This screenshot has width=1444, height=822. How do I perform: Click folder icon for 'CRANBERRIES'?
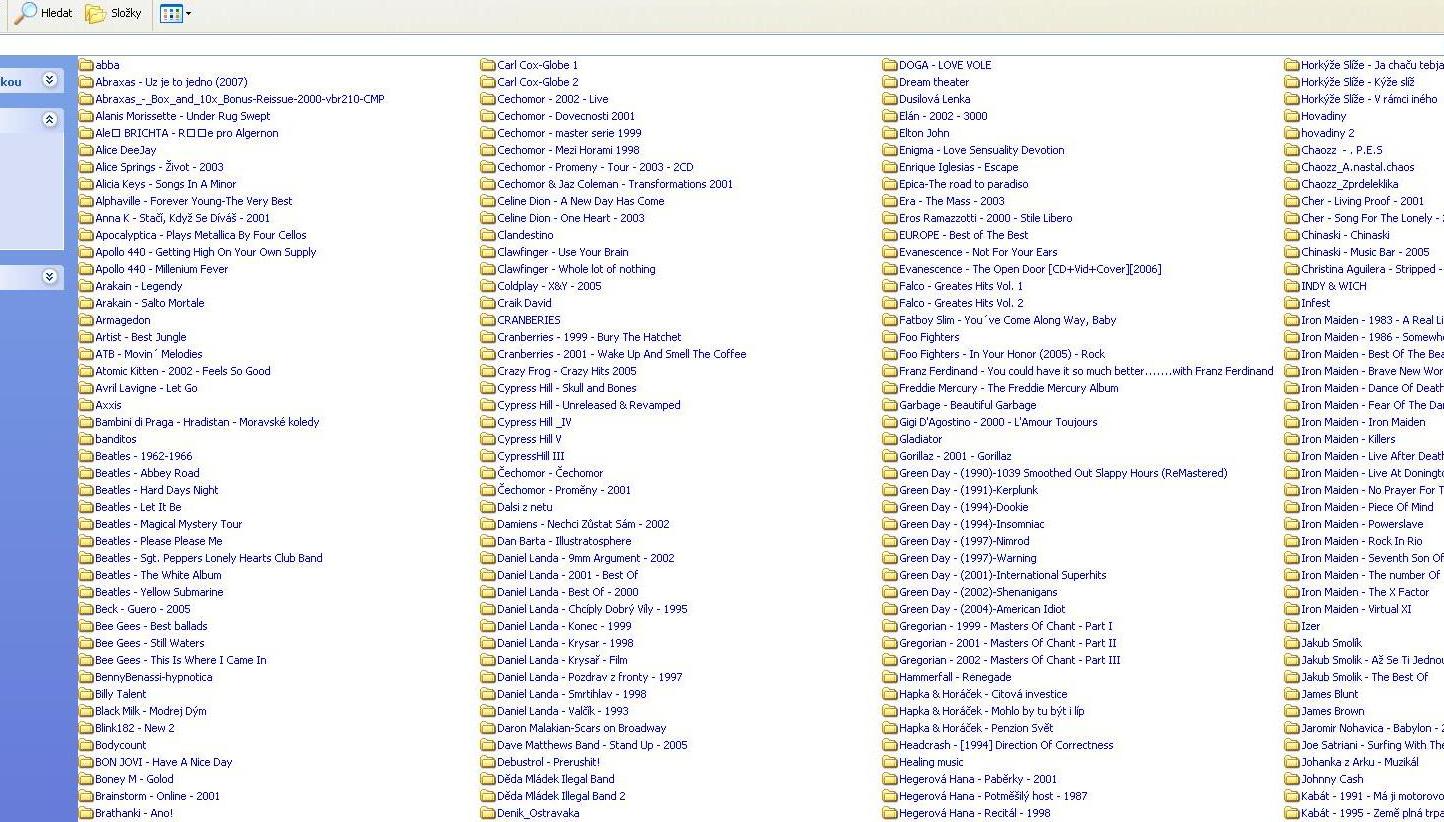tap(488, 320)
